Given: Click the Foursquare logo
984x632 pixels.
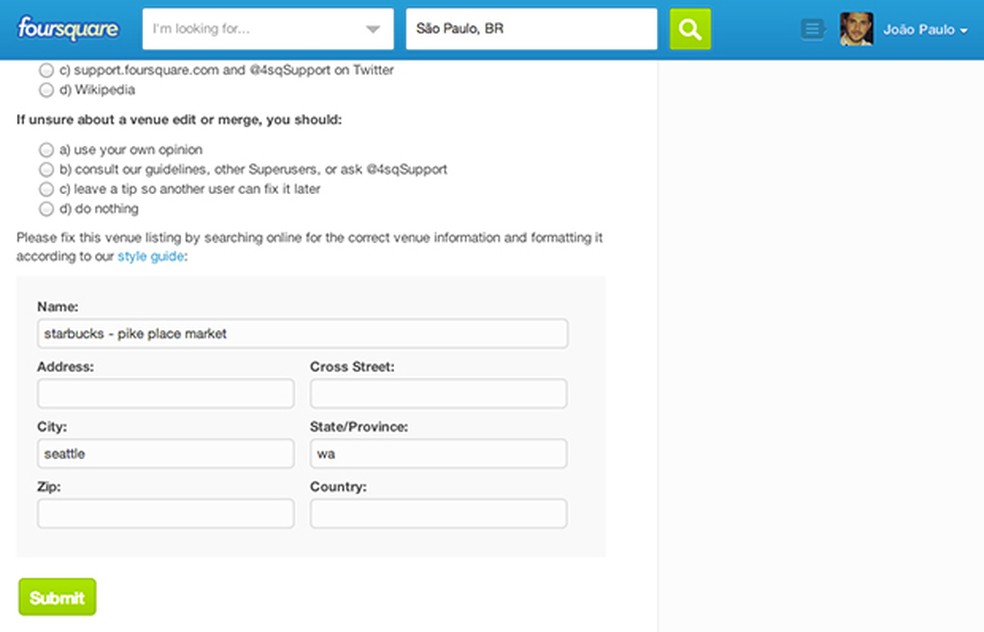Looking at the screenshot, I should (x=68, y=29).
